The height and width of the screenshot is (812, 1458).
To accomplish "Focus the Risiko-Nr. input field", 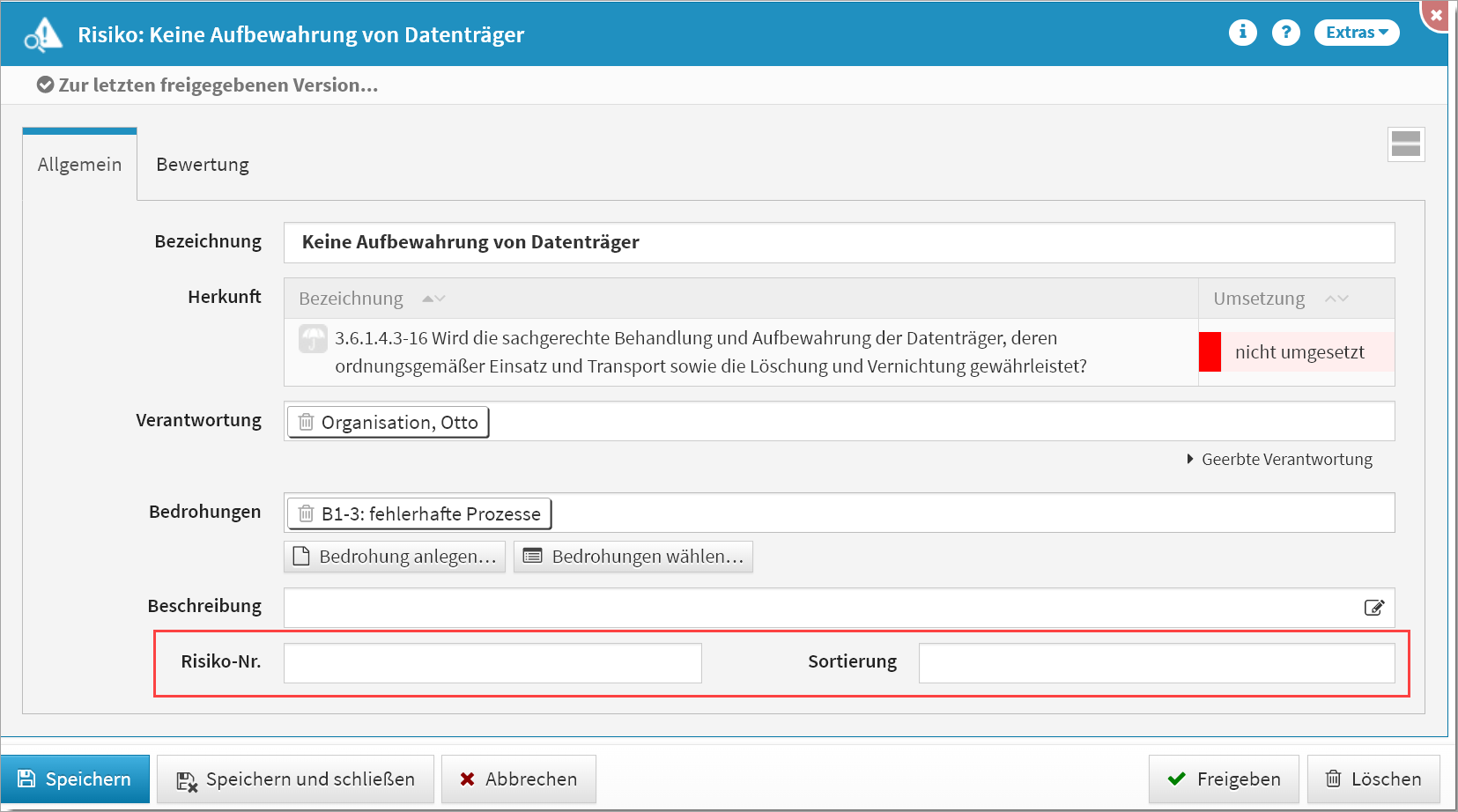I will pos(492,663).
